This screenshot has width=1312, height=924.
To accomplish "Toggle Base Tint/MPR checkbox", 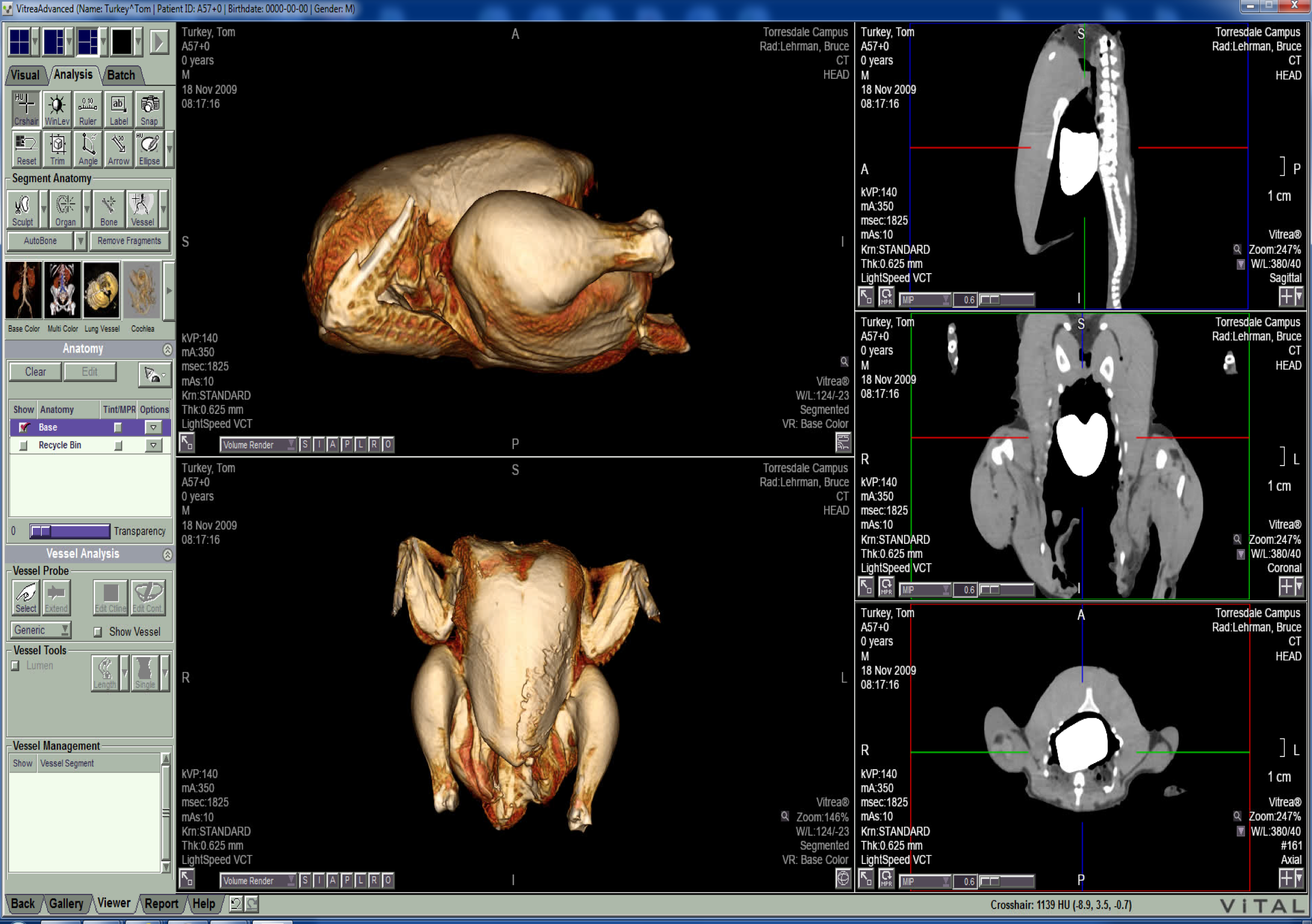I will coord(118,427).
